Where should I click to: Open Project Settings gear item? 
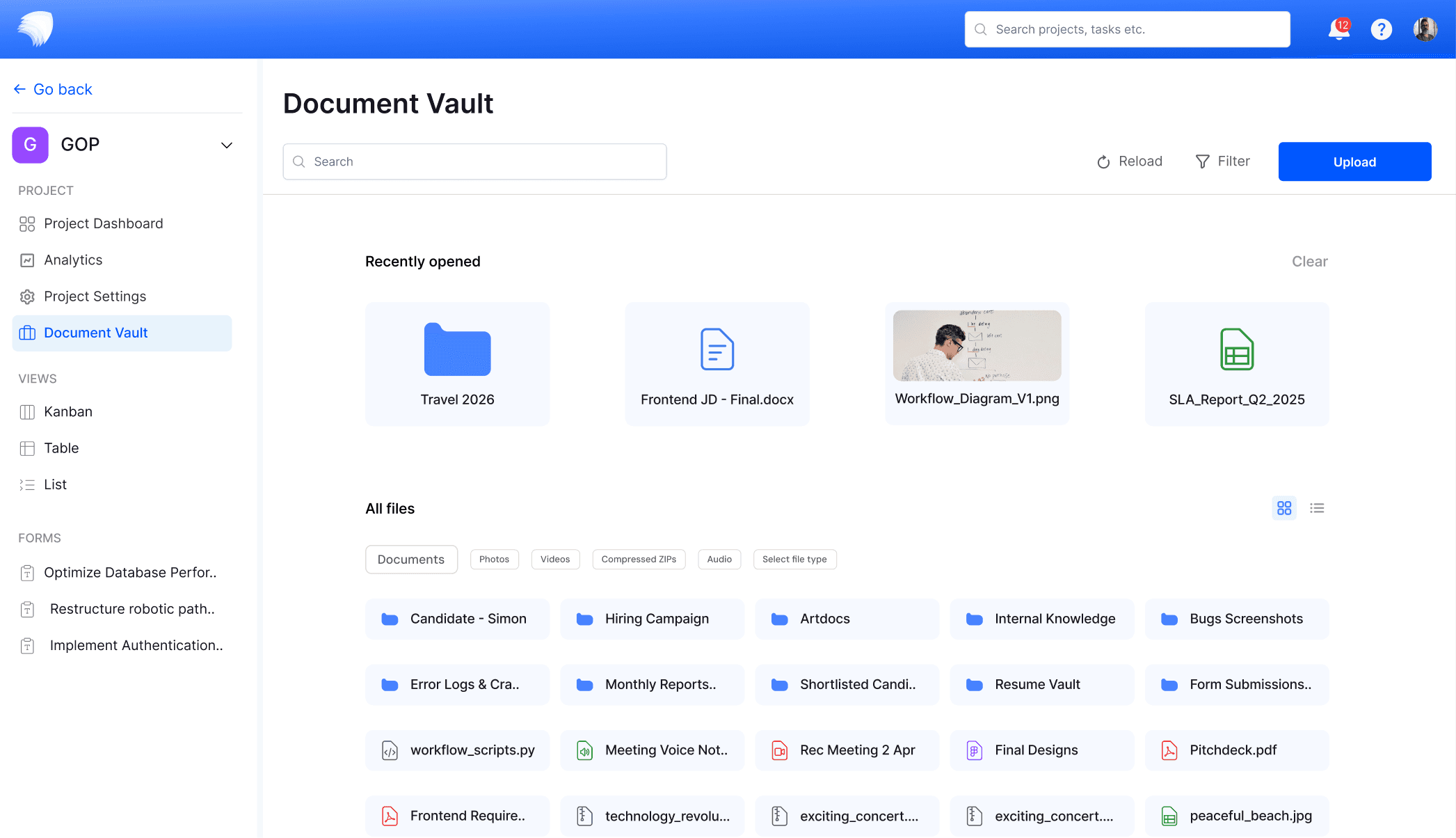[x=95, y=297]
